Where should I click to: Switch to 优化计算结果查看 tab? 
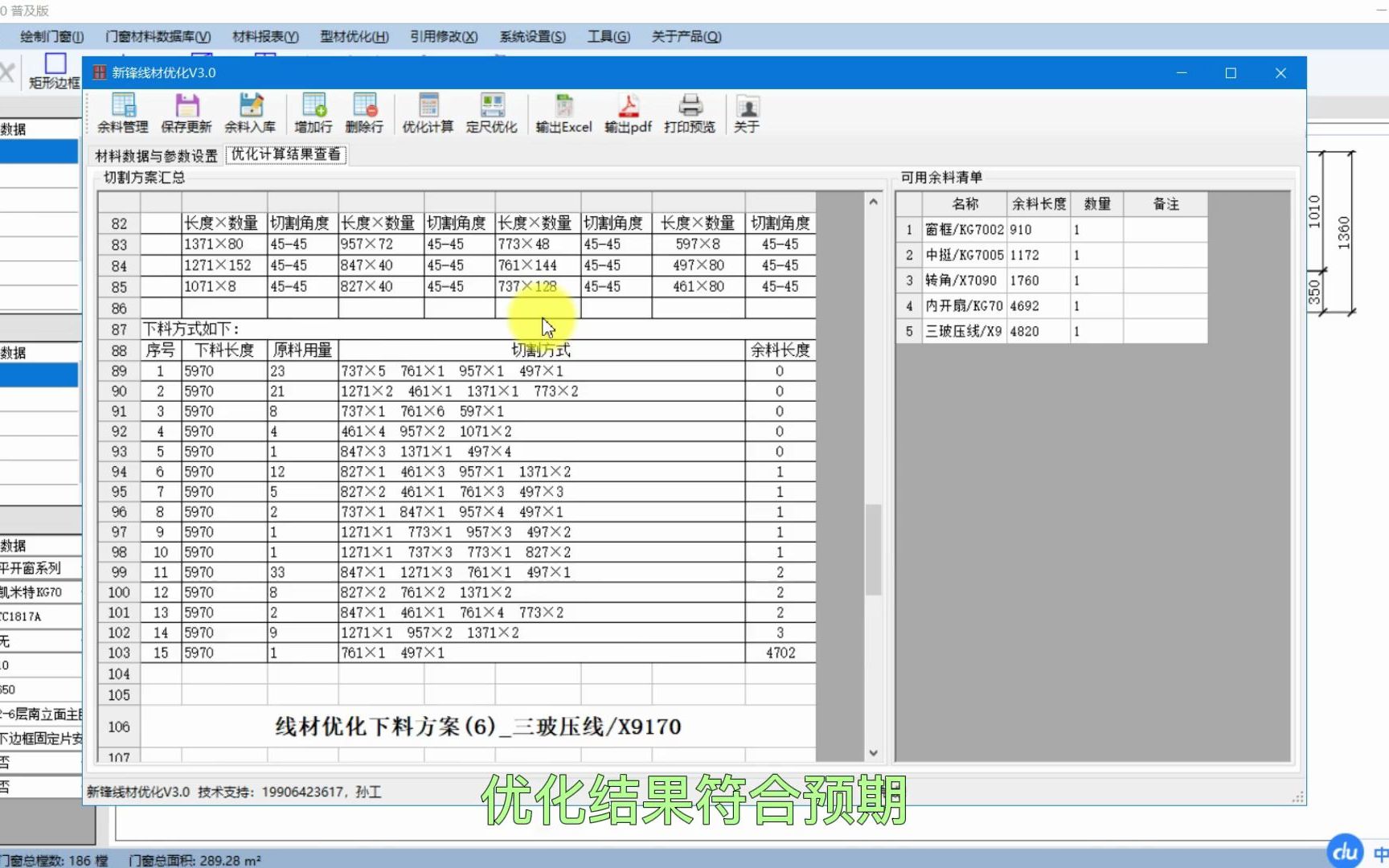pyautogui.click(x=286, y=154)
